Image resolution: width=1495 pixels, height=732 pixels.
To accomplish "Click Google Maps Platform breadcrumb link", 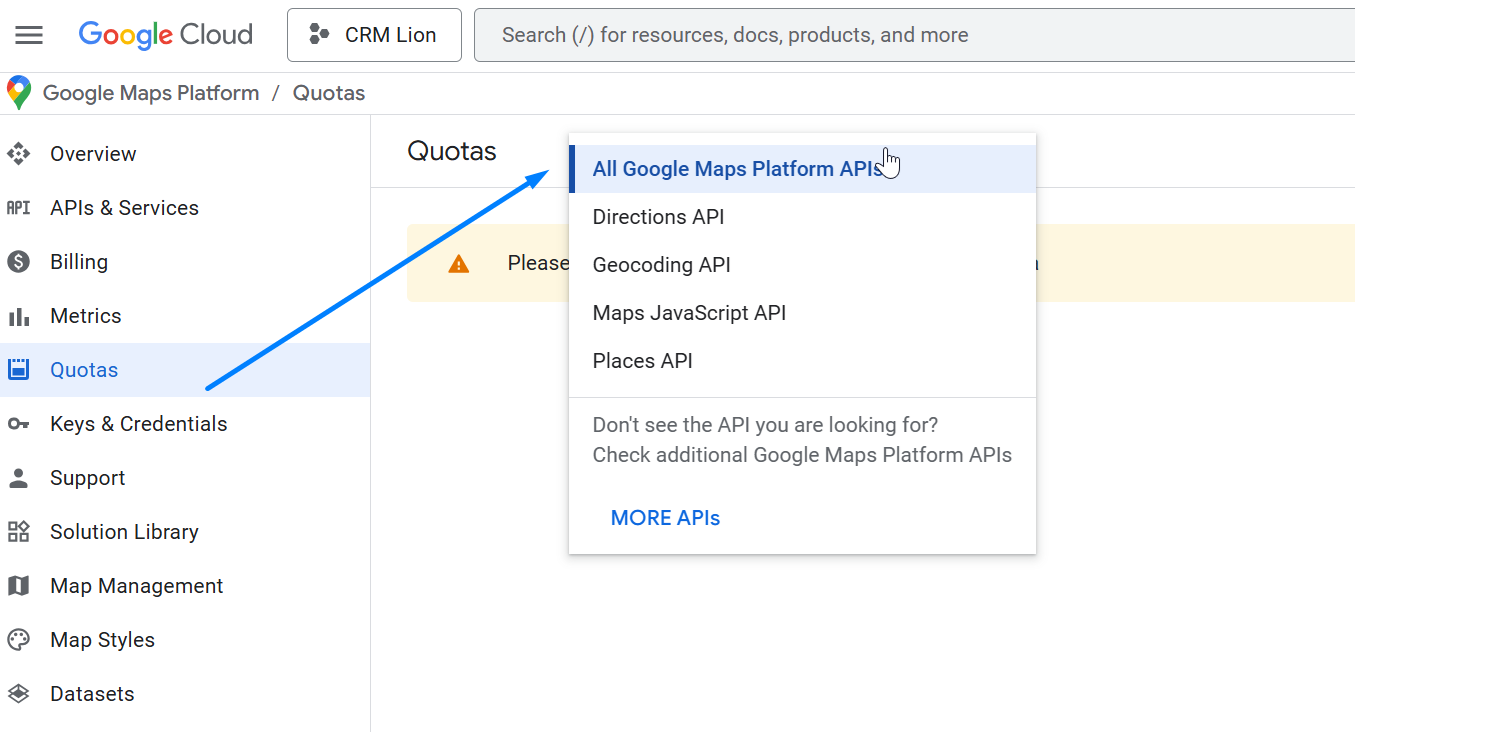I will (x=151, y=93).
